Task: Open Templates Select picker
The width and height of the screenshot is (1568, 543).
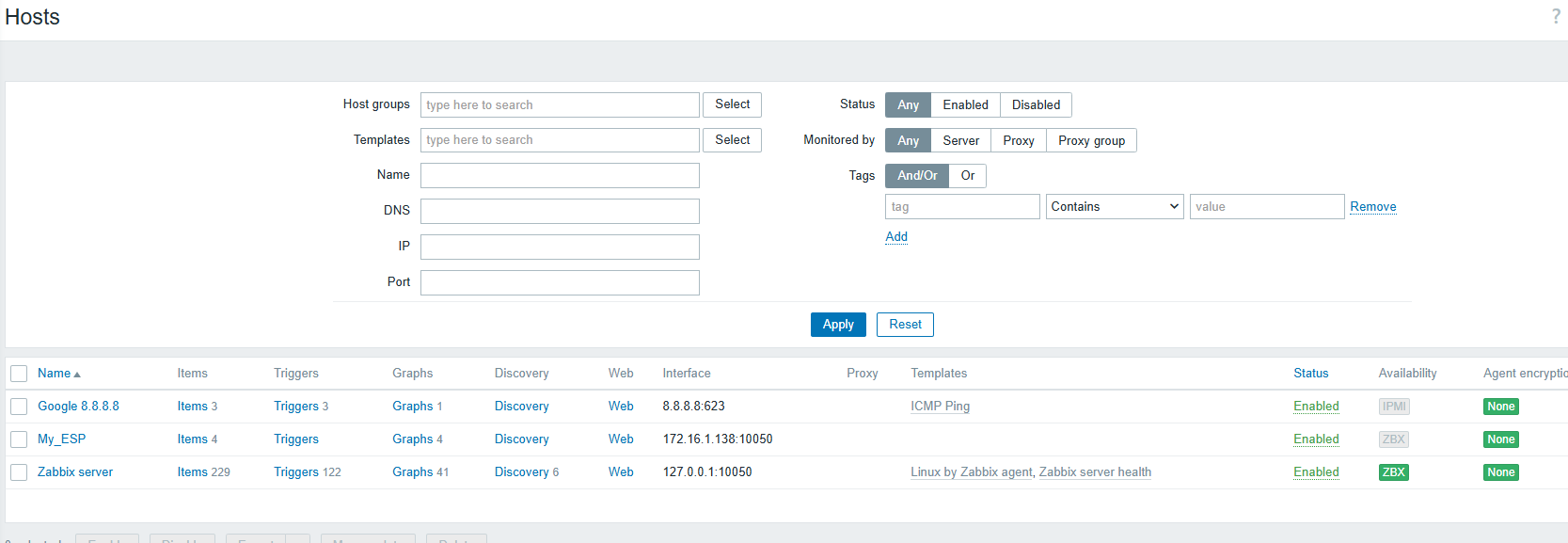Action: tap(732, 140)
